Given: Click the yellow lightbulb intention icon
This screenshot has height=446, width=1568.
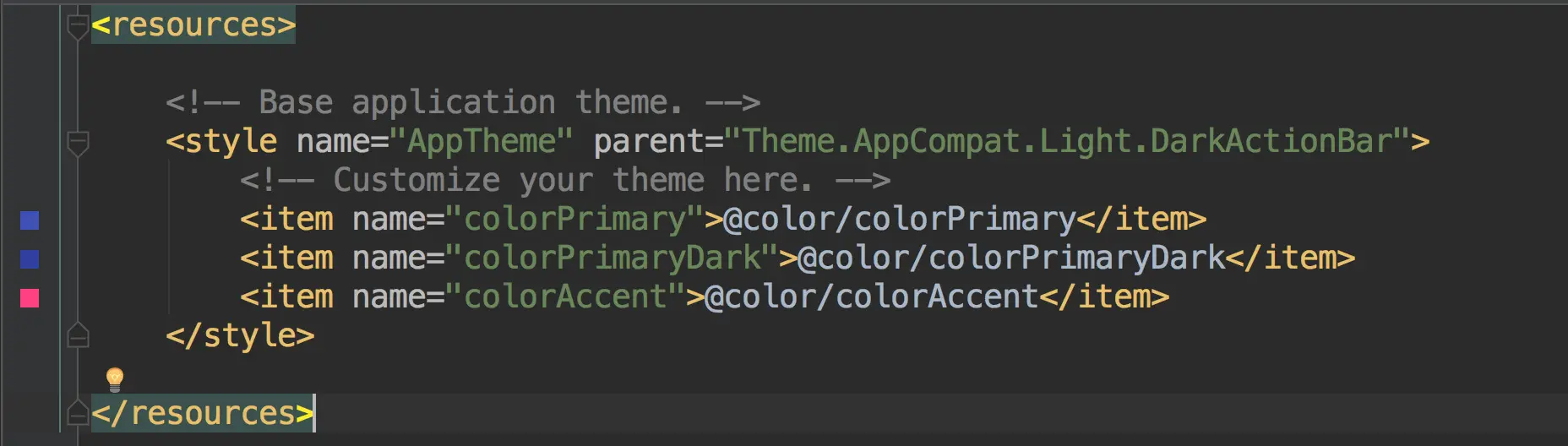Looking at the screenshot, I should click(x=115, y=378).
